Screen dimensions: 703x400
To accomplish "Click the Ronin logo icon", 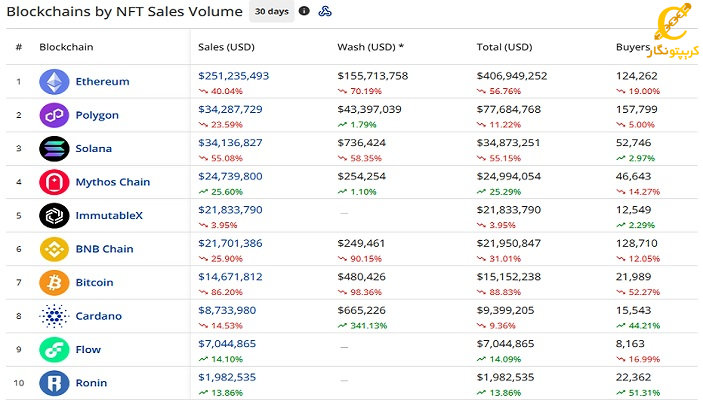I will coord(54,383).
